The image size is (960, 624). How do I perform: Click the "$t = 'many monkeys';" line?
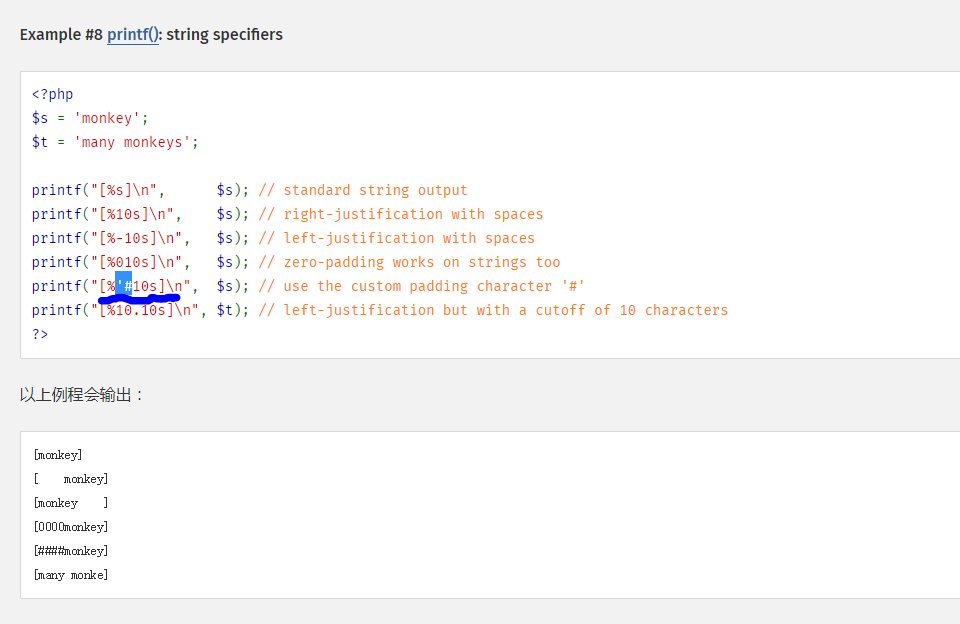tap(115, 142)
